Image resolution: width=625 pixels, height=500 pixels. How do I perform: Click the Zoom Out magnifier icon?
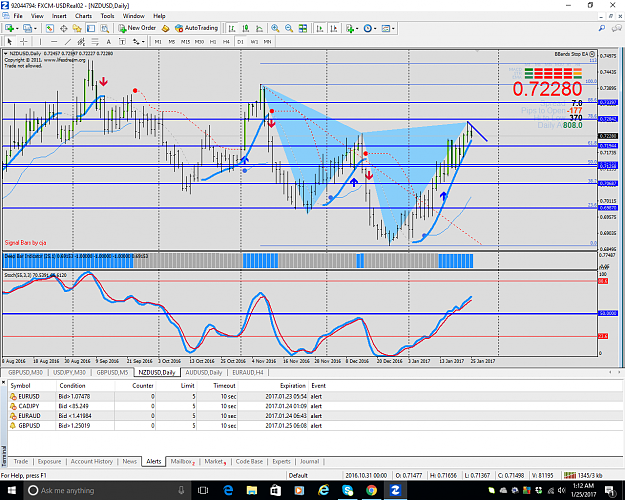tap(289, 28)
